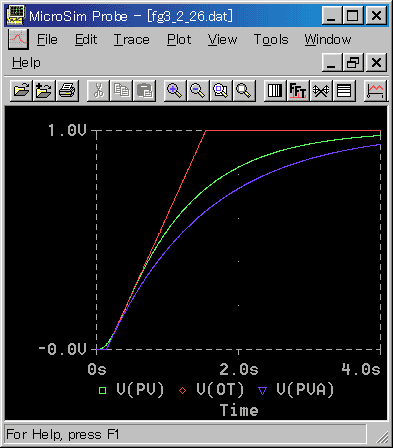This screenshot has height=448, width=393.
Task: Click the Zoom Area magnifier icon
Action: click(x=221, y=90)
